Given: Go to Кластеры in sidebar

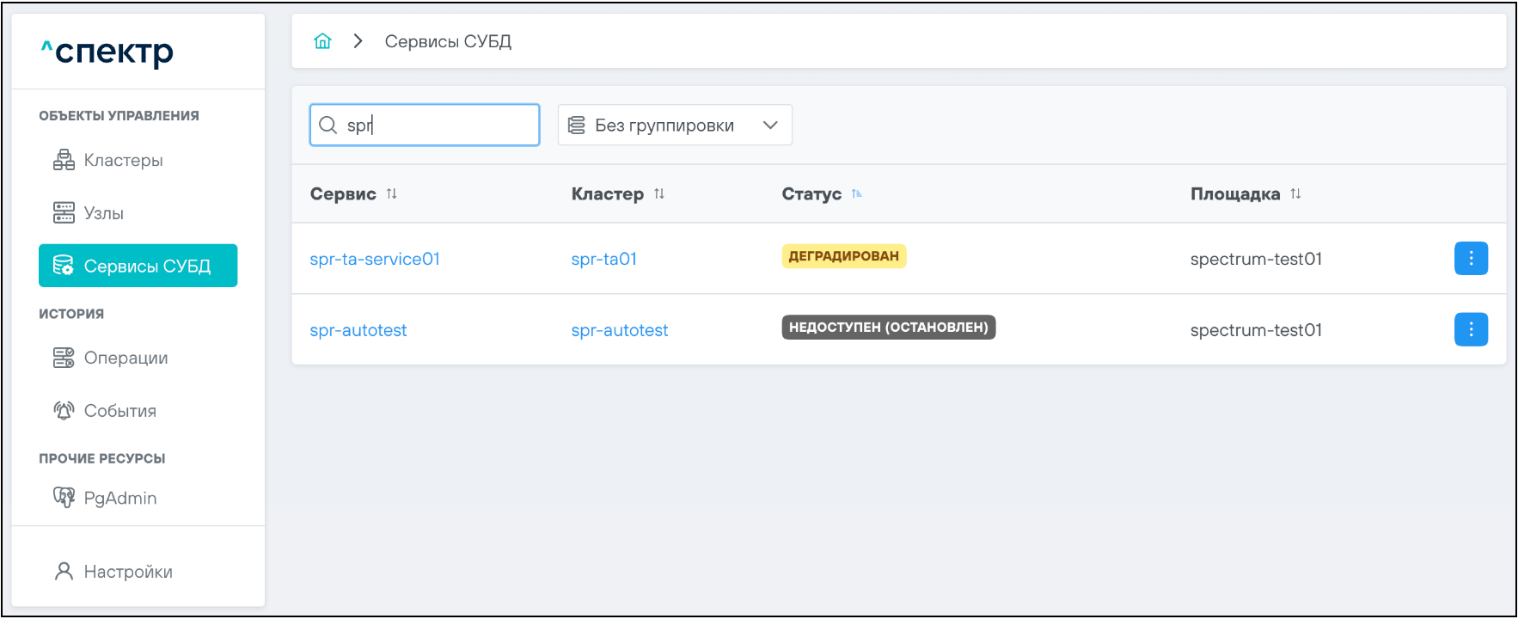Looking at the screenshot, I should coord(123,160).
